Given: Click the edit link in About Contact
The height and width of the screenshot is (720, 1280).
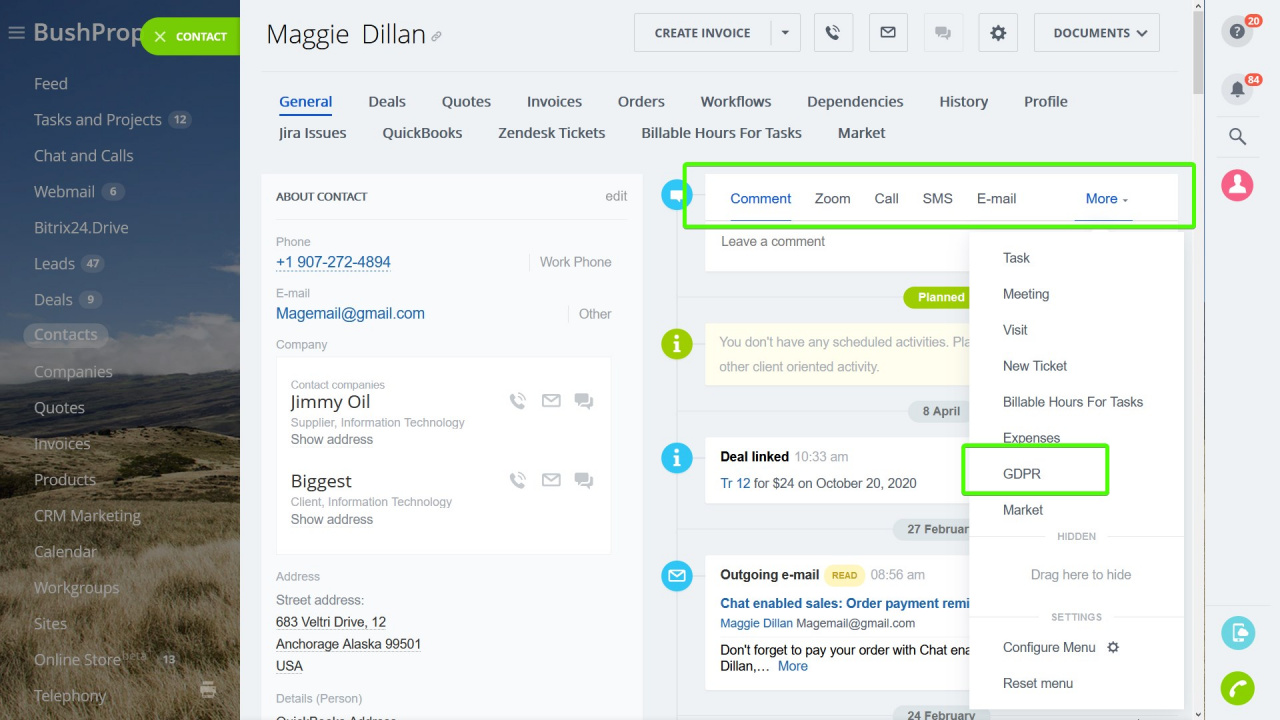Looking at the screenshot, I should (x=616, y=196).
